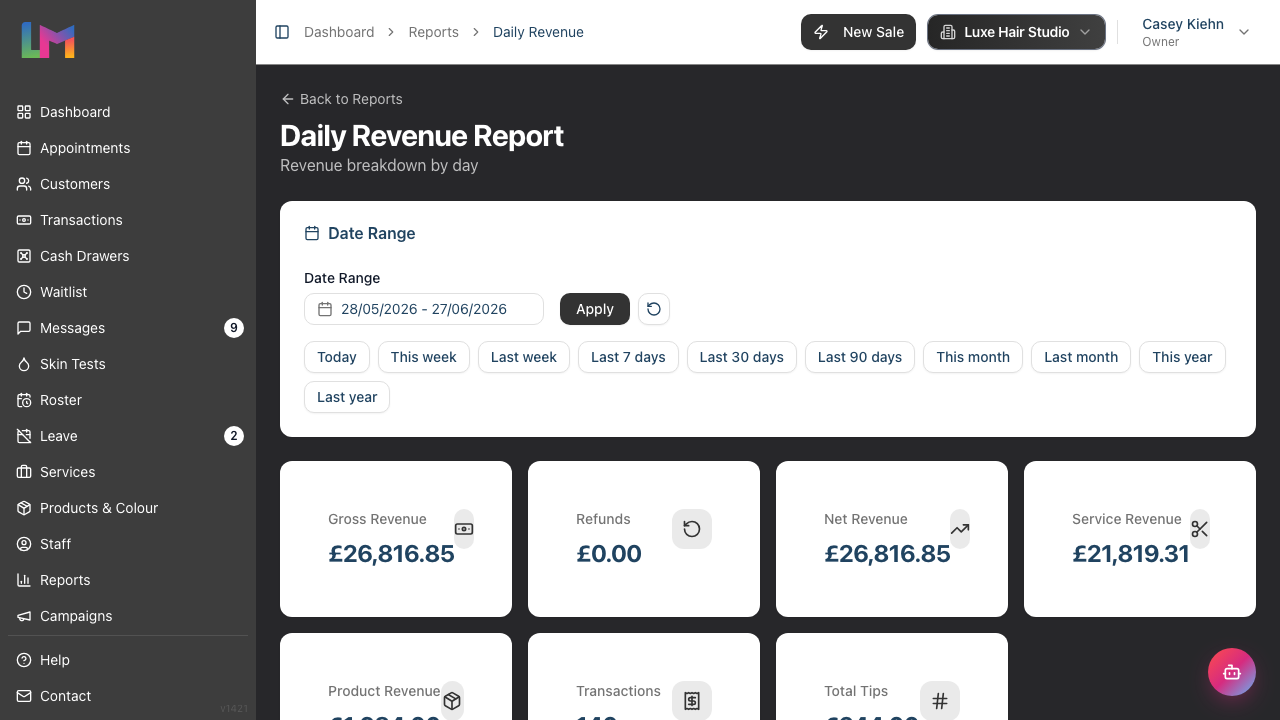Select the Last year preset

click(347, 397)
